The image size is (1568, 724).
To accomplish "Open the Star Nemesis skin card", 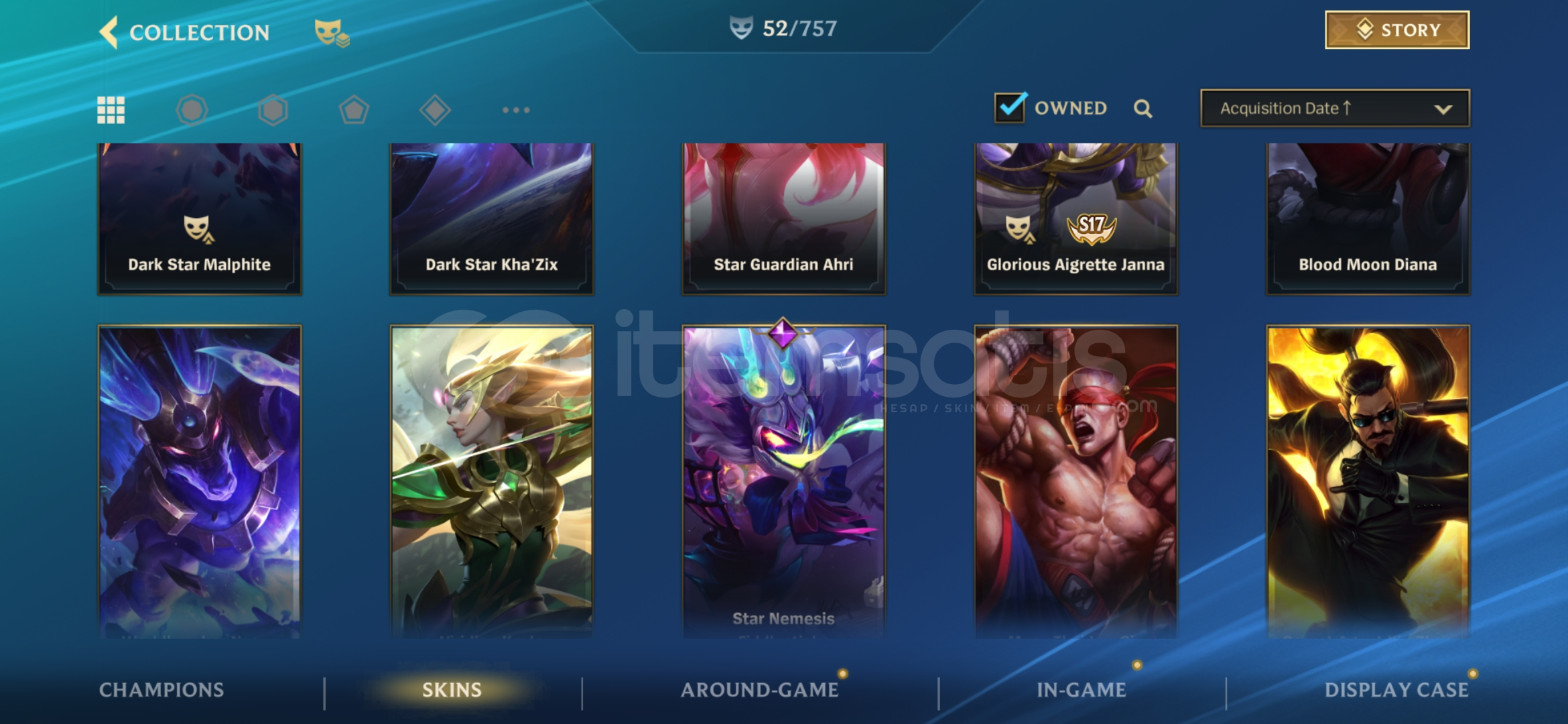I will pos(783,481).
